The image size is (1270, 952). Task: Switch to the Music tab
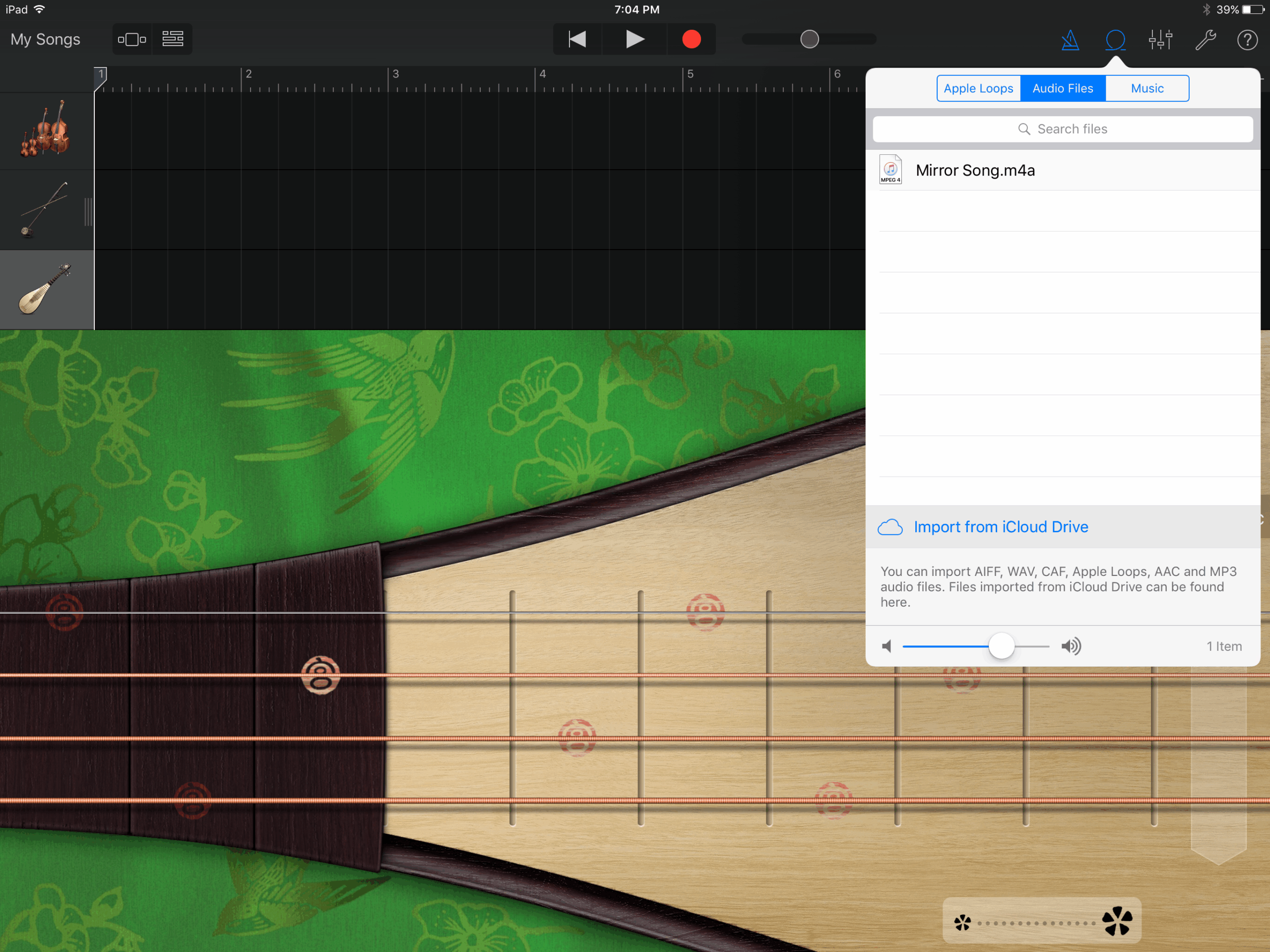[1146, 88]
